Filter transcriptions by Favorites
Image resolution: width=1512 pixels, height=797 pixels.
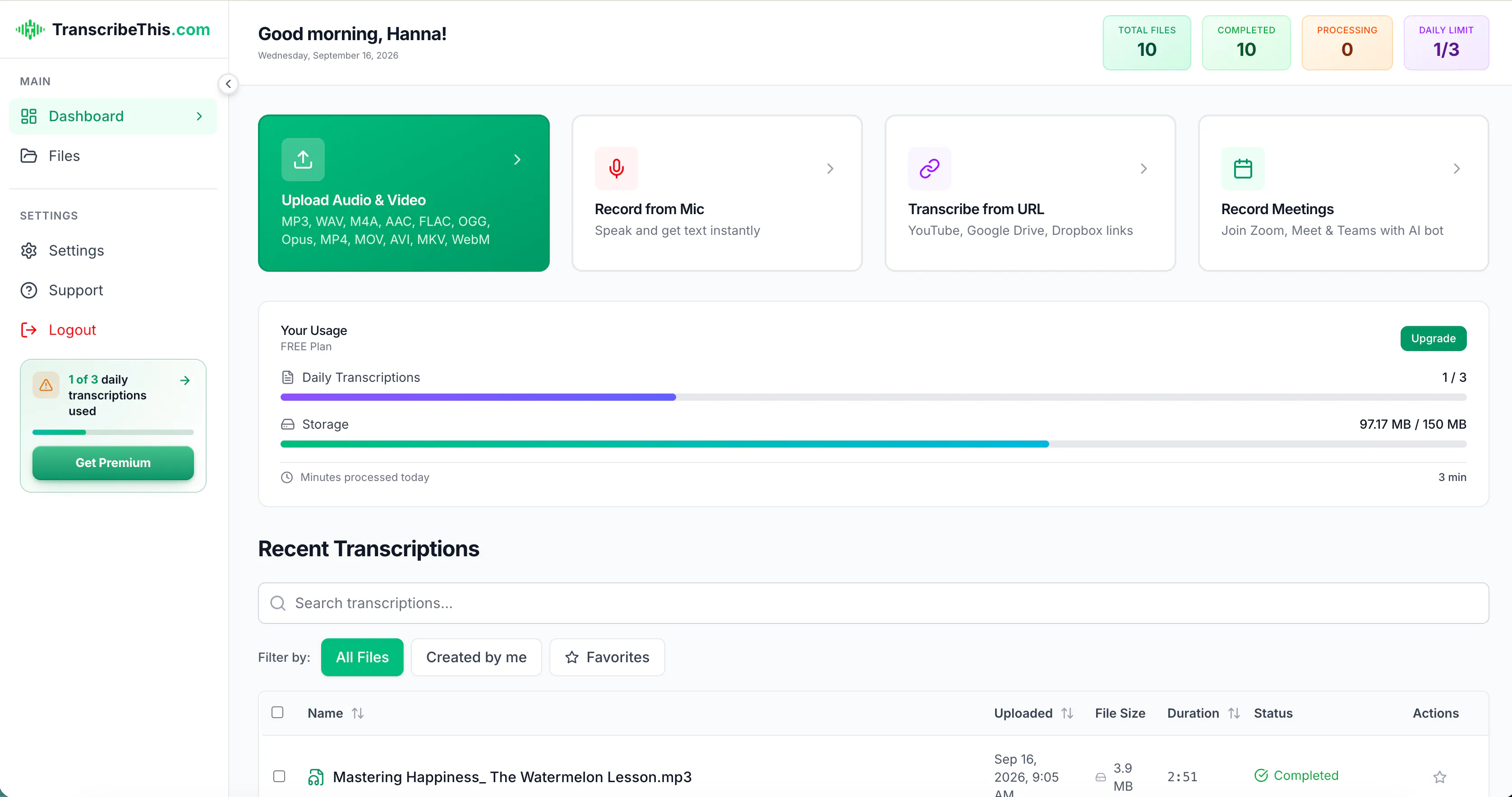click(x=607, y=657)
